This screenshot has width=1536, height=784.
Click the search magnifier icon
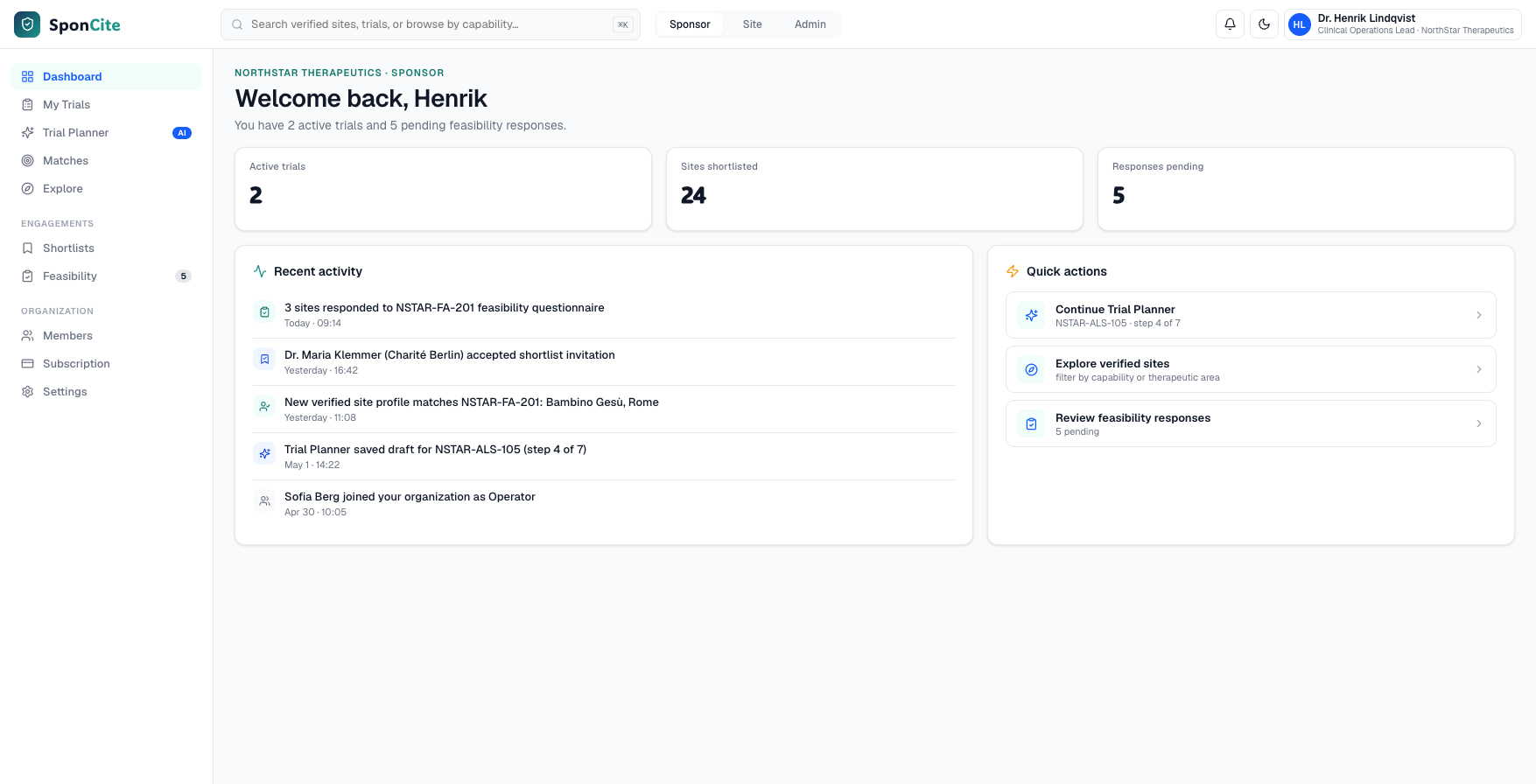click(236, 24)
